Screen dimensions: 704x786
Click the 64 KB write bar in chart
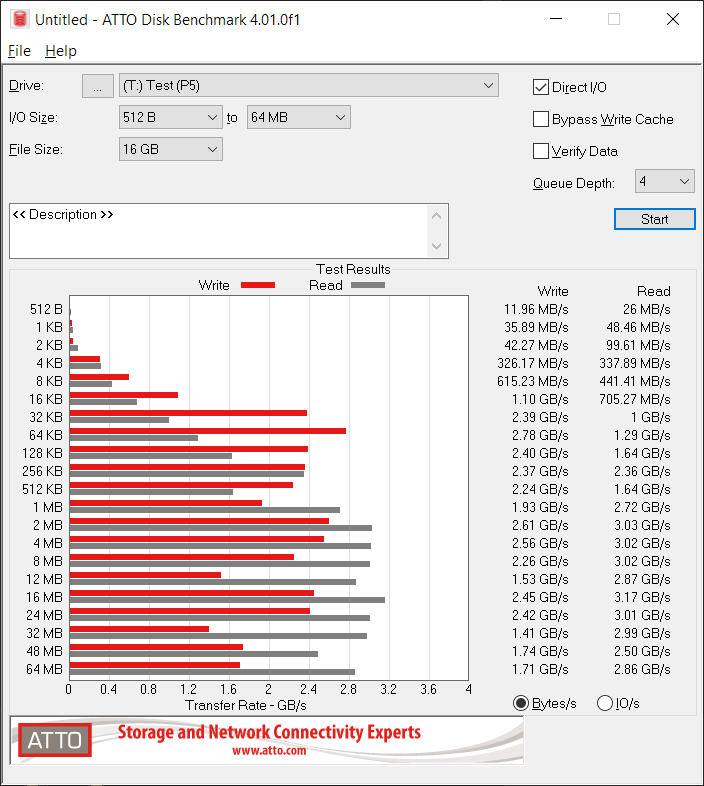[x=208, y=431]
